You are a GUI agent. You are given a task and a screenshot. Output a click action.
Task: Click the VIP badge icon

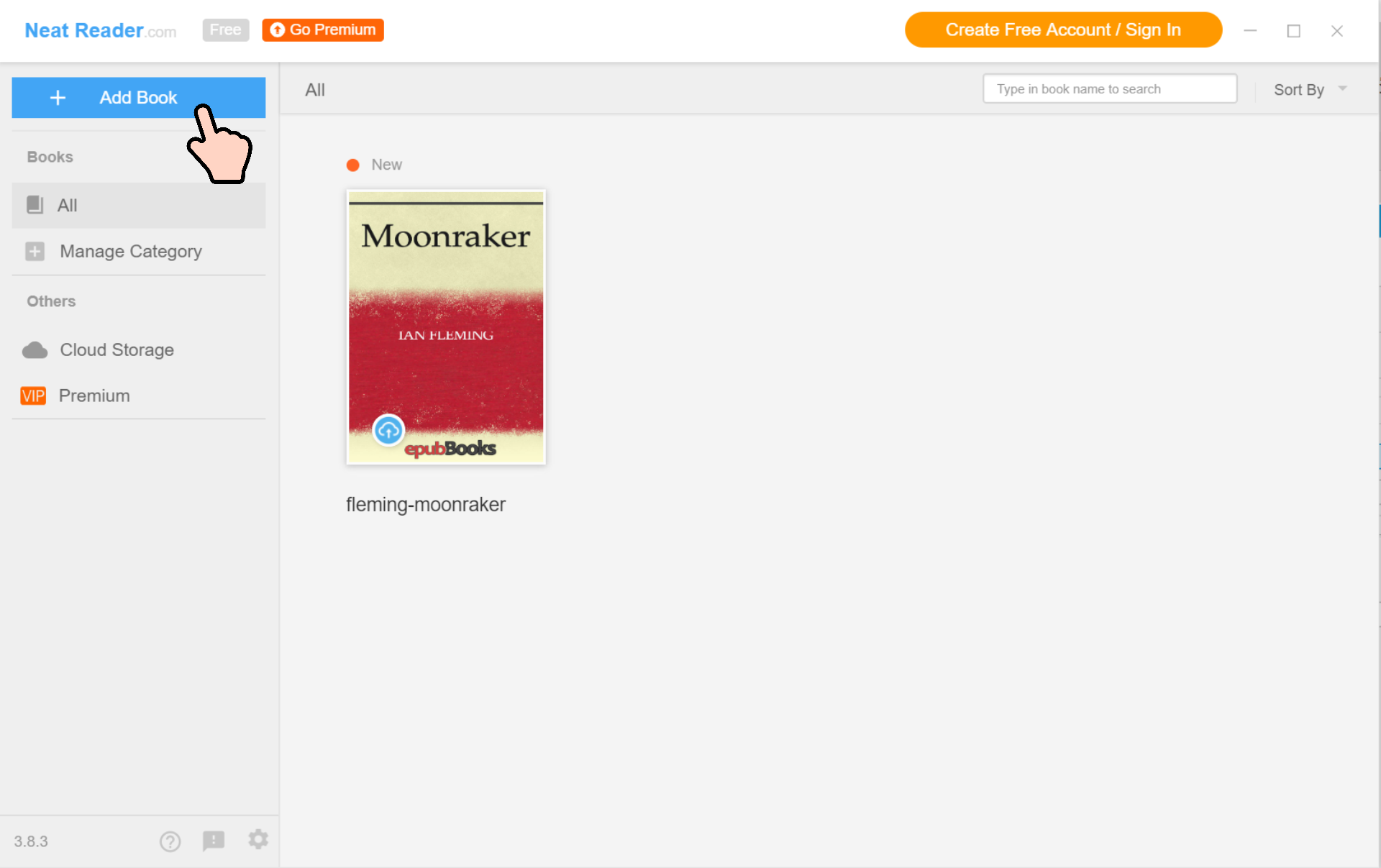click(33, 396)
